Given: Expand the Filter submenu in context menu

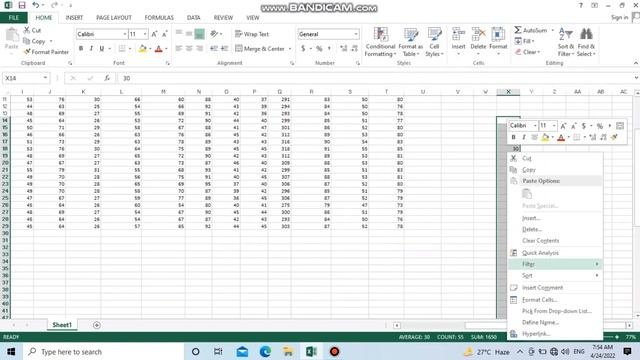Looking at the screenshot, I should point(555,264).
